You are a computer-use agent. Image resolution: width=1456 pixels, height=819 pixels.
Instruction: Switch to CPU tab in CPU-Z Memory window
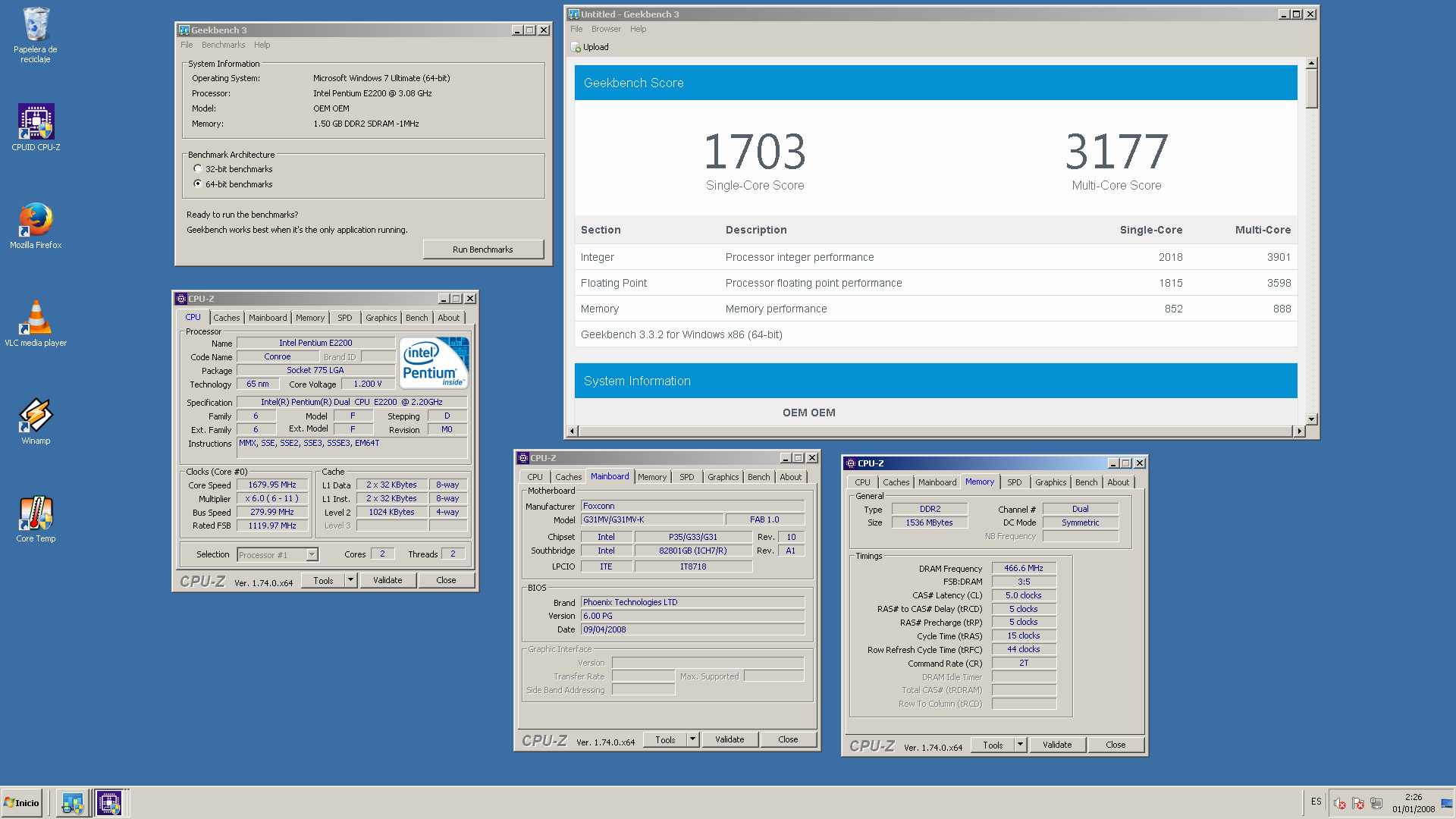(862, 482)
